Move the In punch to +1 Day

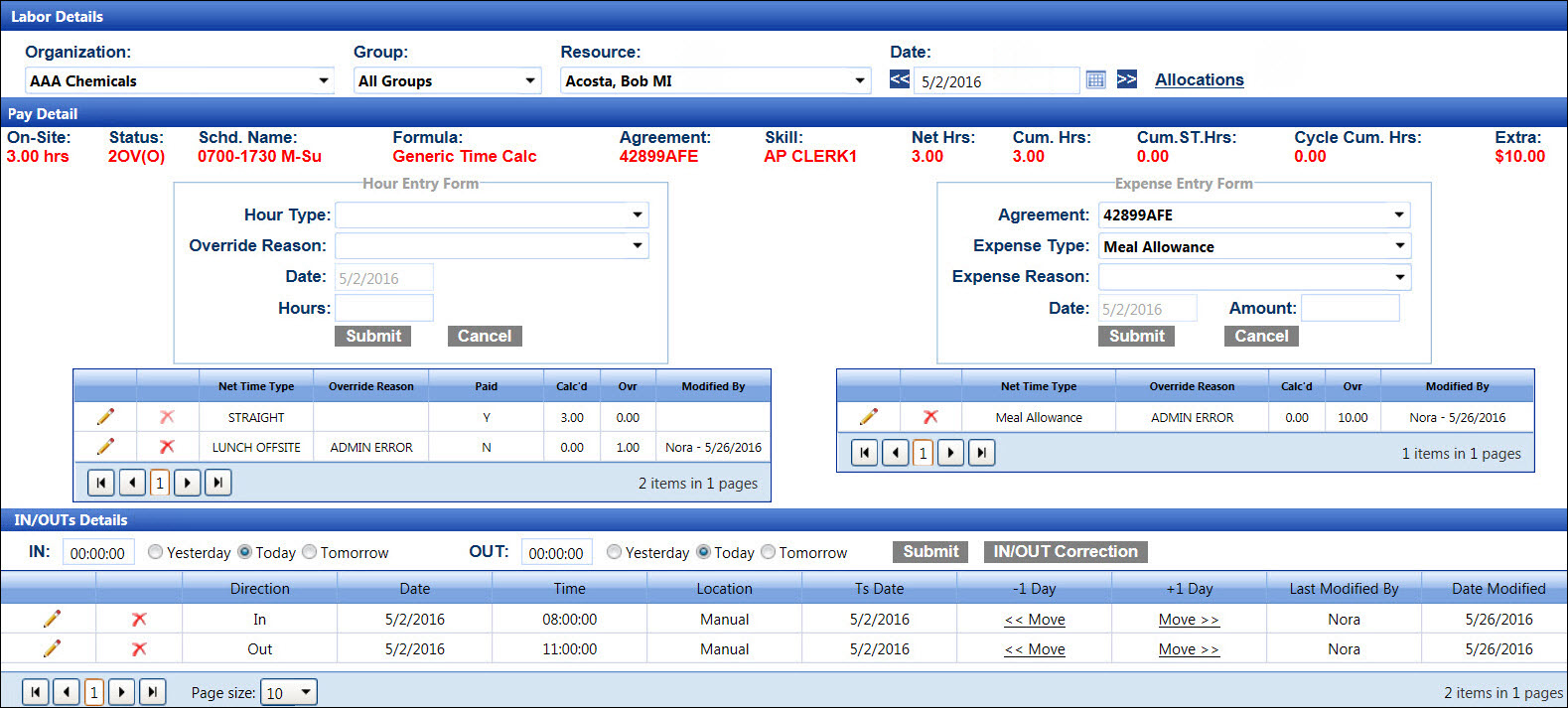(1188, 619)
